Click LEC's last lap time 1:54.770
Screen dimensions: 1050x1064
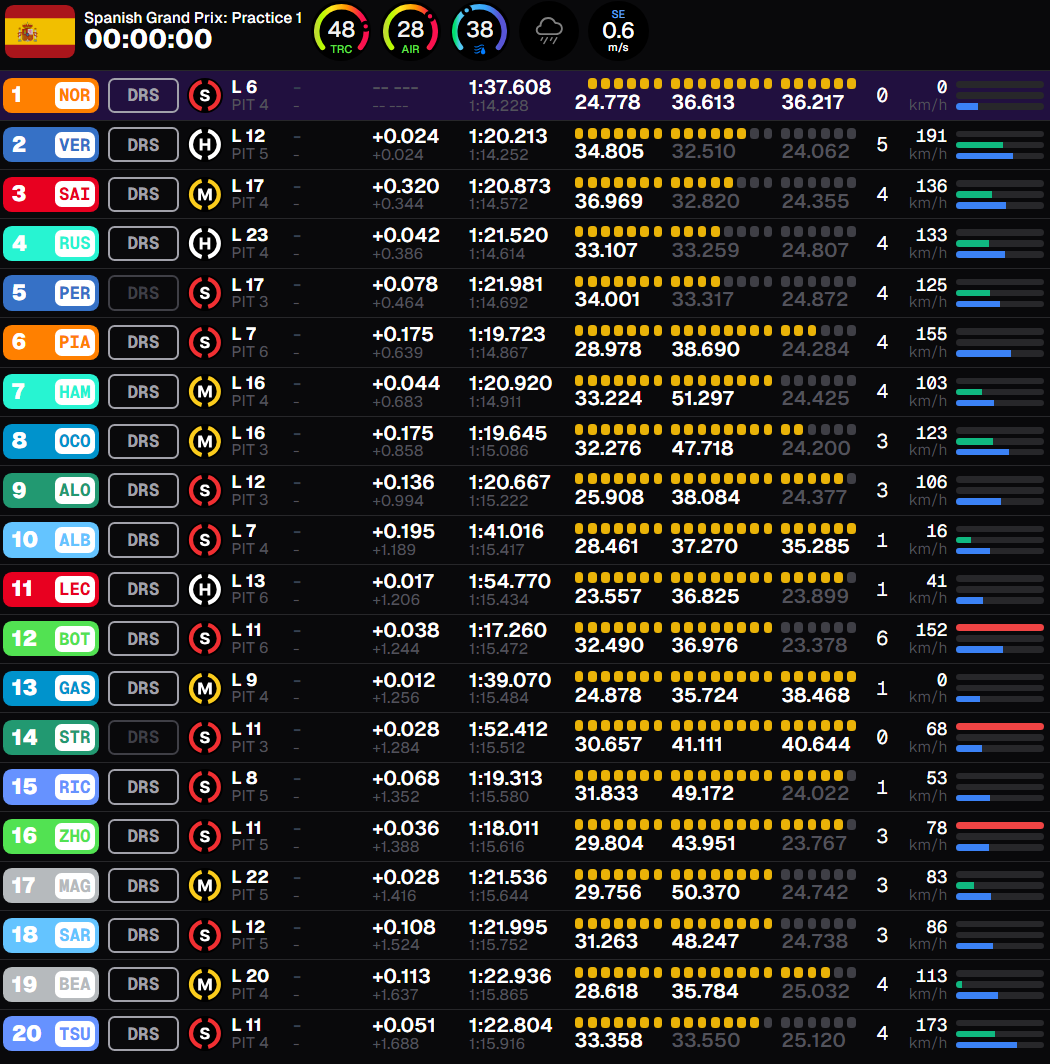[510, 581]
